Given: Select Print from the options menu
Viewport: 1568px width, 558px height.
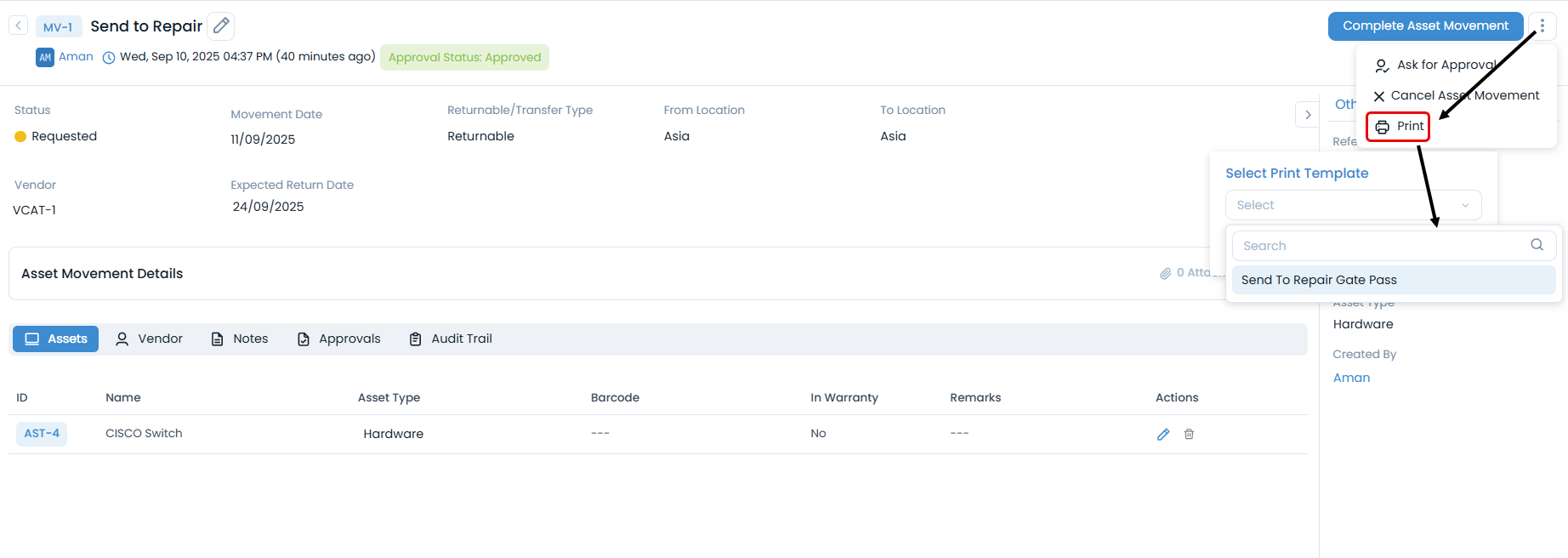Looking at the screenshot, I should click(x=1399, y=127).
